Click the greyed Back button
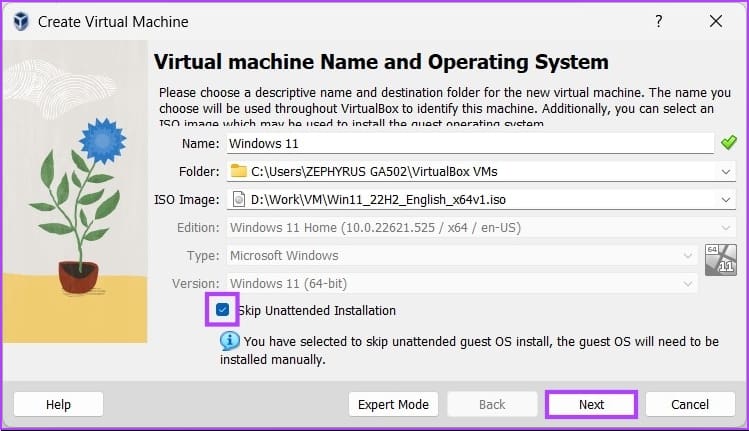The width and height of the screenshot is (749, 431). coord(492,404)
